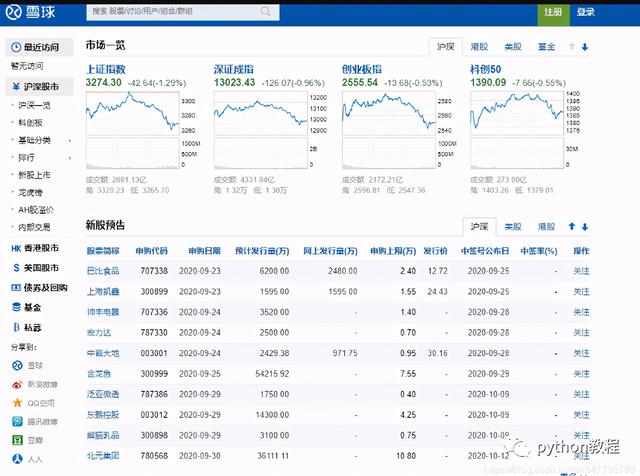Viewport: 640px width, 476px height.
Task: Open AH股溢价 in sidebar
Action: [x=36, y=210]
